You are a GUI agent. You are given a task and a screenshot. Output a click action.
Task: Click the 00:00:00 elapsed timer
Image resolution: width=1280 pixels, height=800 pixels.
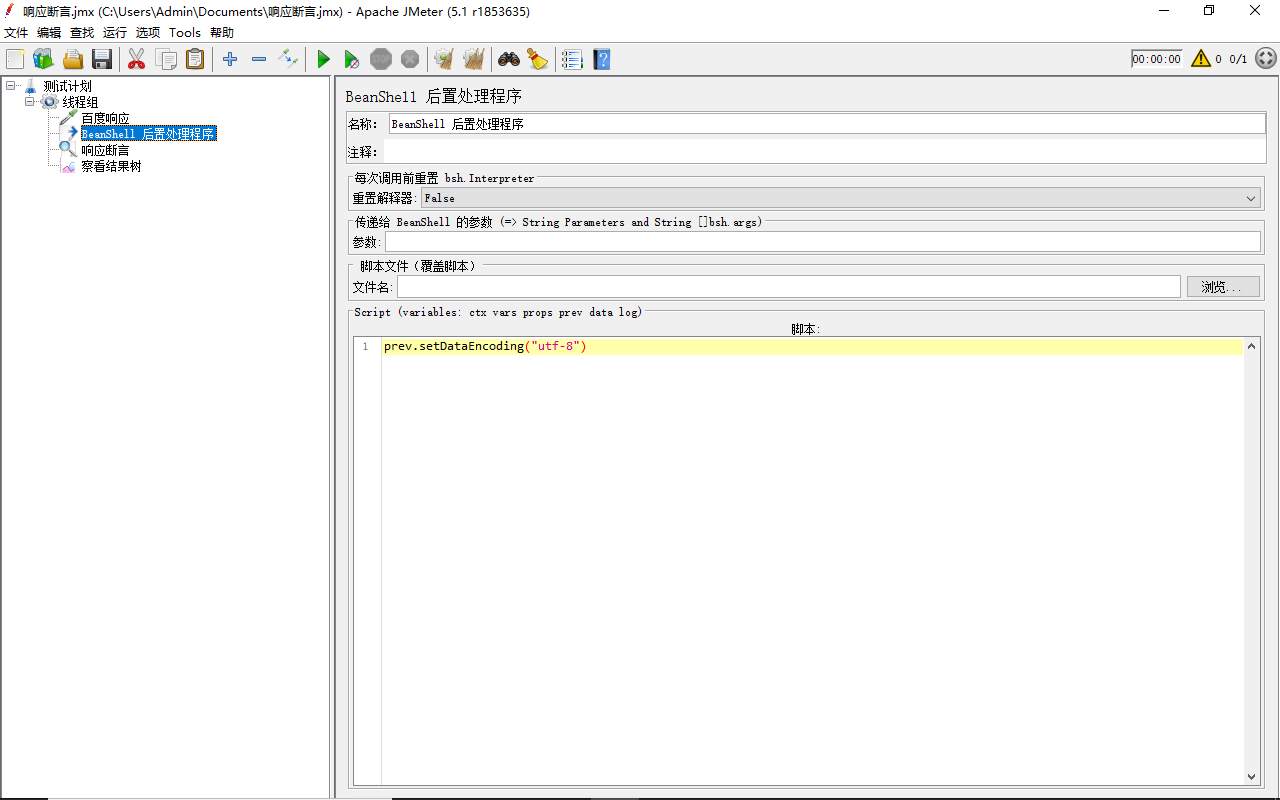click(x=1157, y=59)
